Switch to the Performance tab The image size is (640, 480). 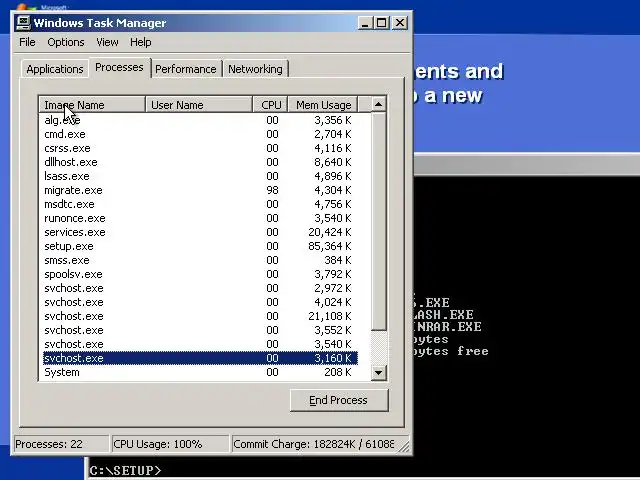186,69
